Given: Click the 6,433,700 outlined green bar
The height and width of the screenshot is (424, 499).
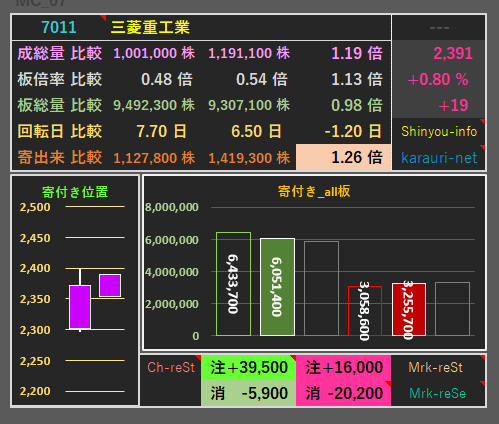Looking at the screenshot, I should pyautogui.click(x=233, y=284).
